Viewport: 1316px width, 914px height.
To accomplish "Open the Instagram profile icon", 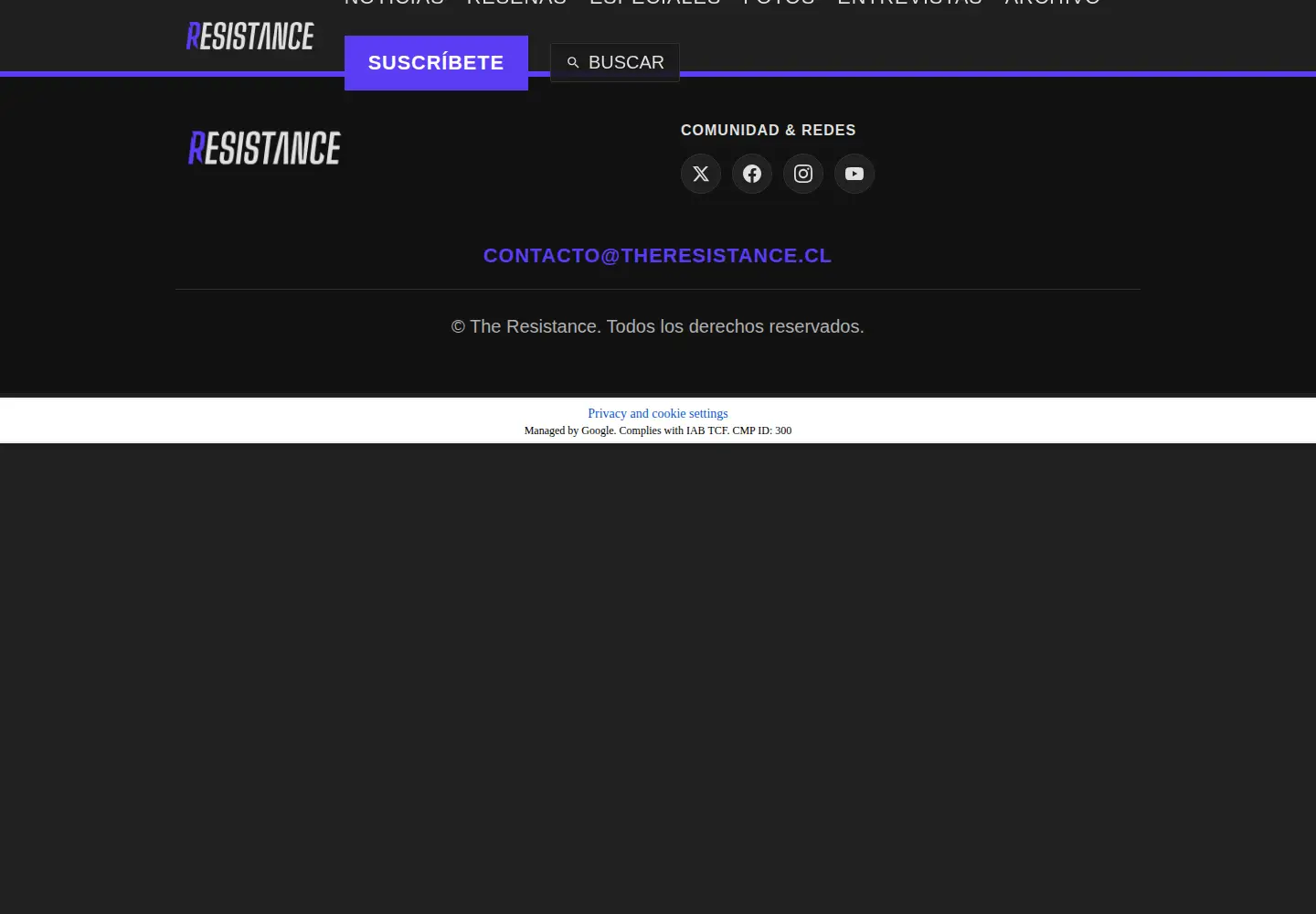I will 803,174.
